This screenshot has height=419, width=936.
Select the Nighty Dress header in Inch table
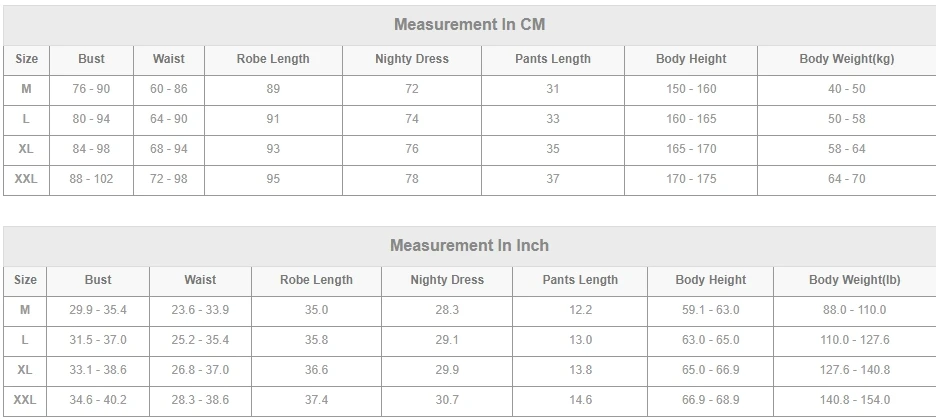[x=447, y=280]
